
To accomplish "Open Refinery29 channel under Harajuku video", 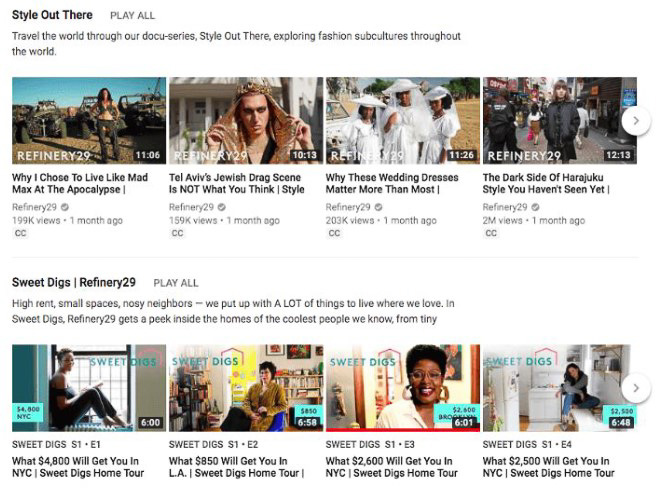I will click(505, 207).
